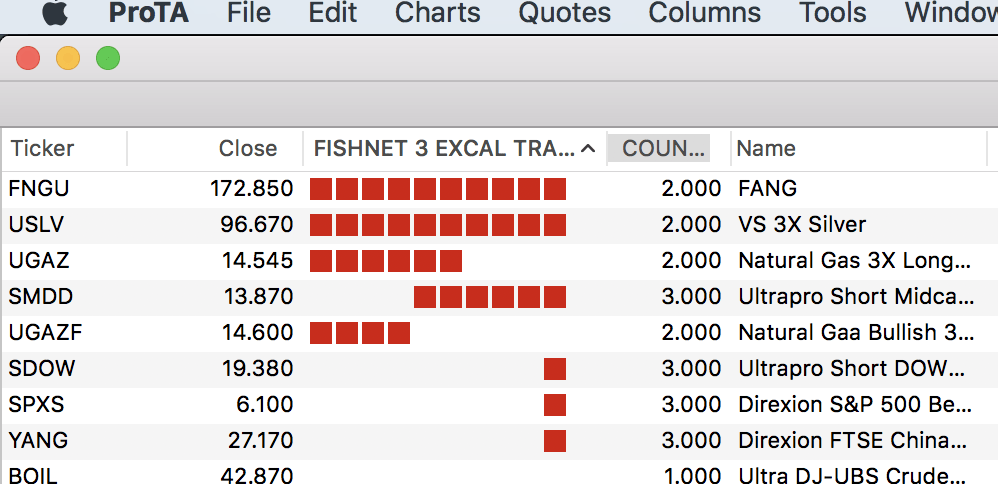Image resolution: width=998 pixels, height=484 pixels.
Task: Click SPXS's single red indicator square
Action: click(x=555, y=405)
